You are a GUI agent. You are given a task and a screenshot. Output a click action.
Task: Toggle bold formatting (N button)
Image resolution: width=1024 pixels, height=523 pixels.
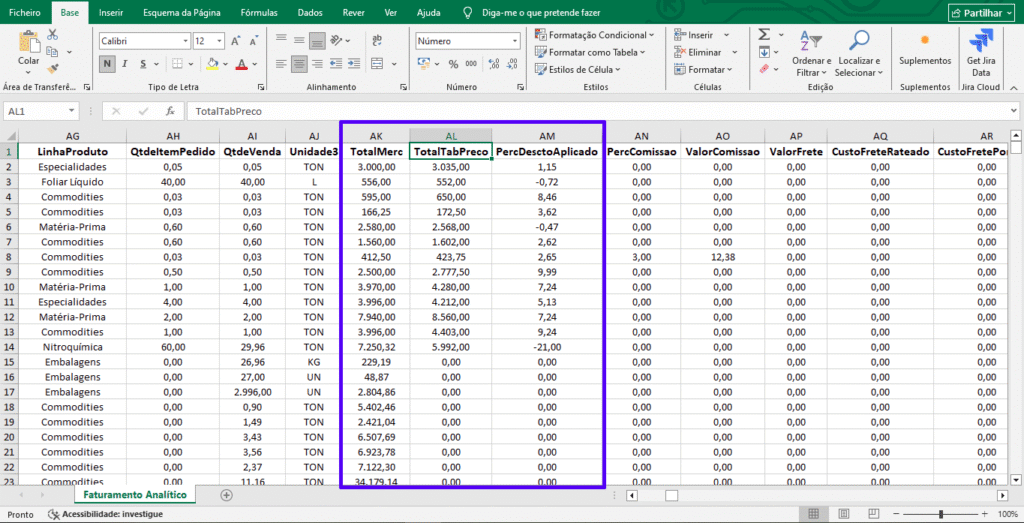[x=108, y=64]
